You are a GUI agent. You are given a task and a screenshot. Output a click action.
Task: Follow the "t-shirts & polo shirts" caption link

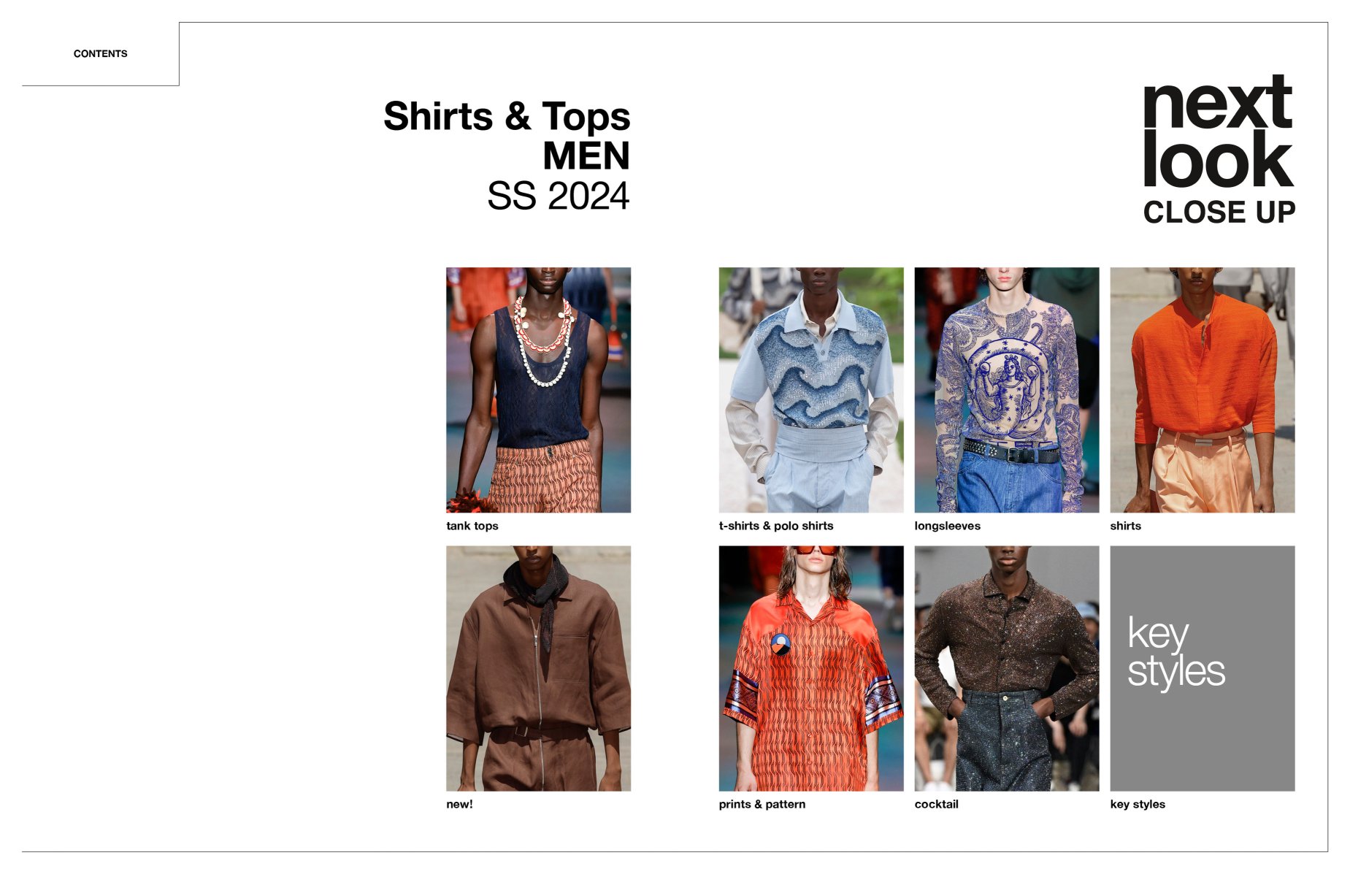coord(775,526)
